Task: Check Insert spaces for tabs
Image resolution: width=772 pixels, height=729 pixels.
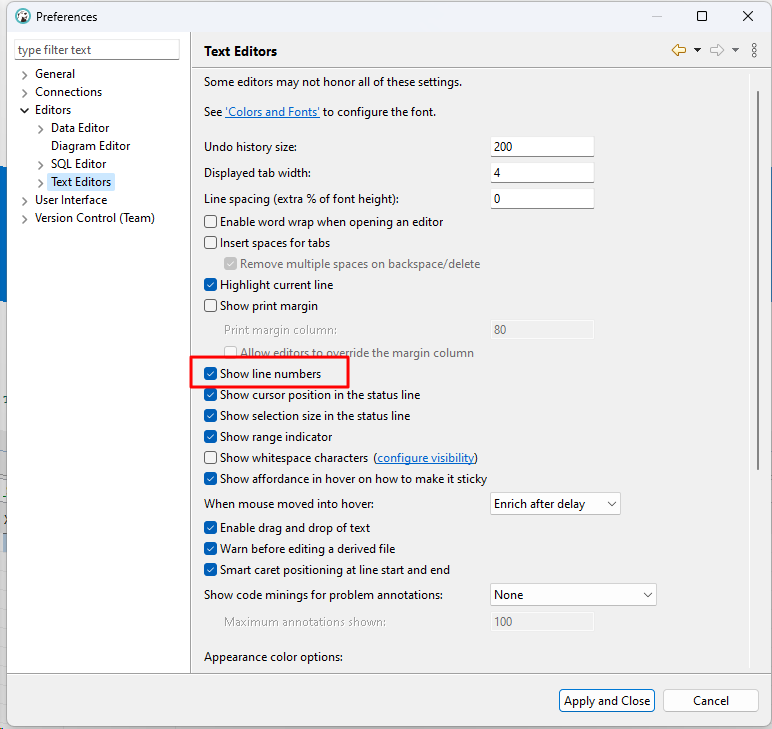Action: coord(210,243)
